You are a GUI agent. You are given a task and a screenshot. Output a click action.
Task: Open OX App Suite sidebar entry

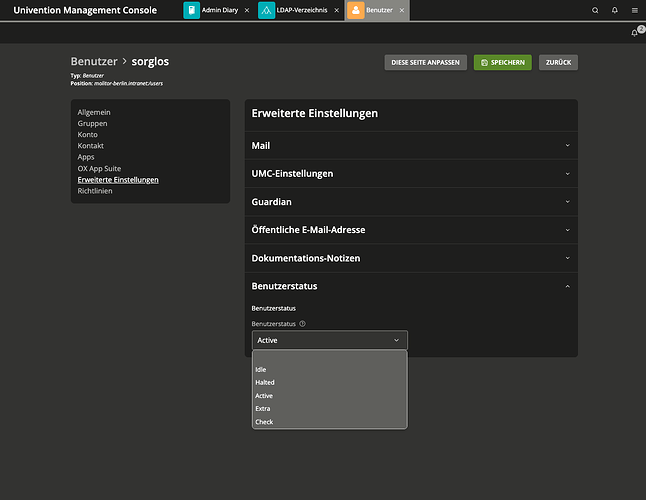[102, 168]
